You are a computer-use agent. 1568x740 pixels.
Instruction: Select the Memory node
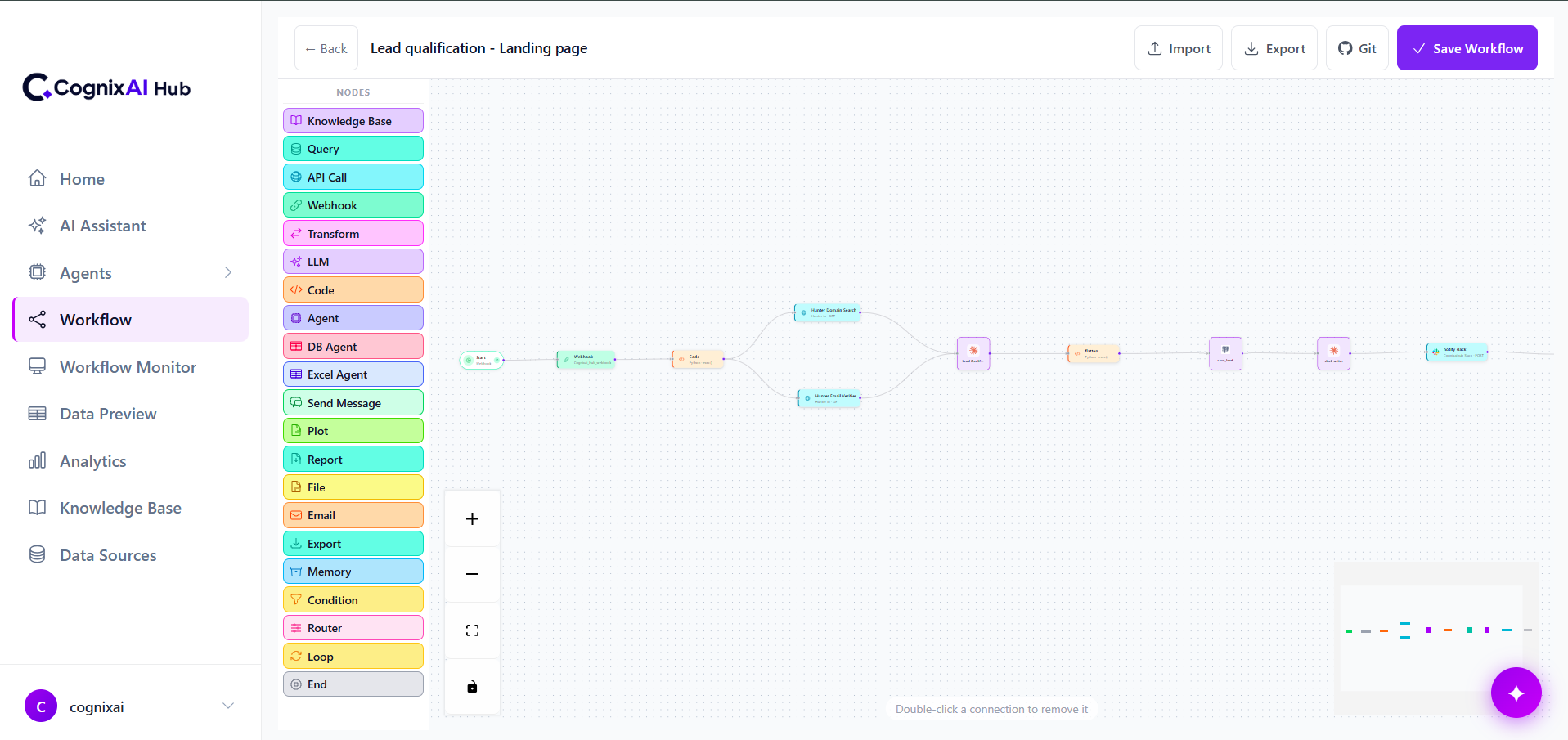point(353,572)
